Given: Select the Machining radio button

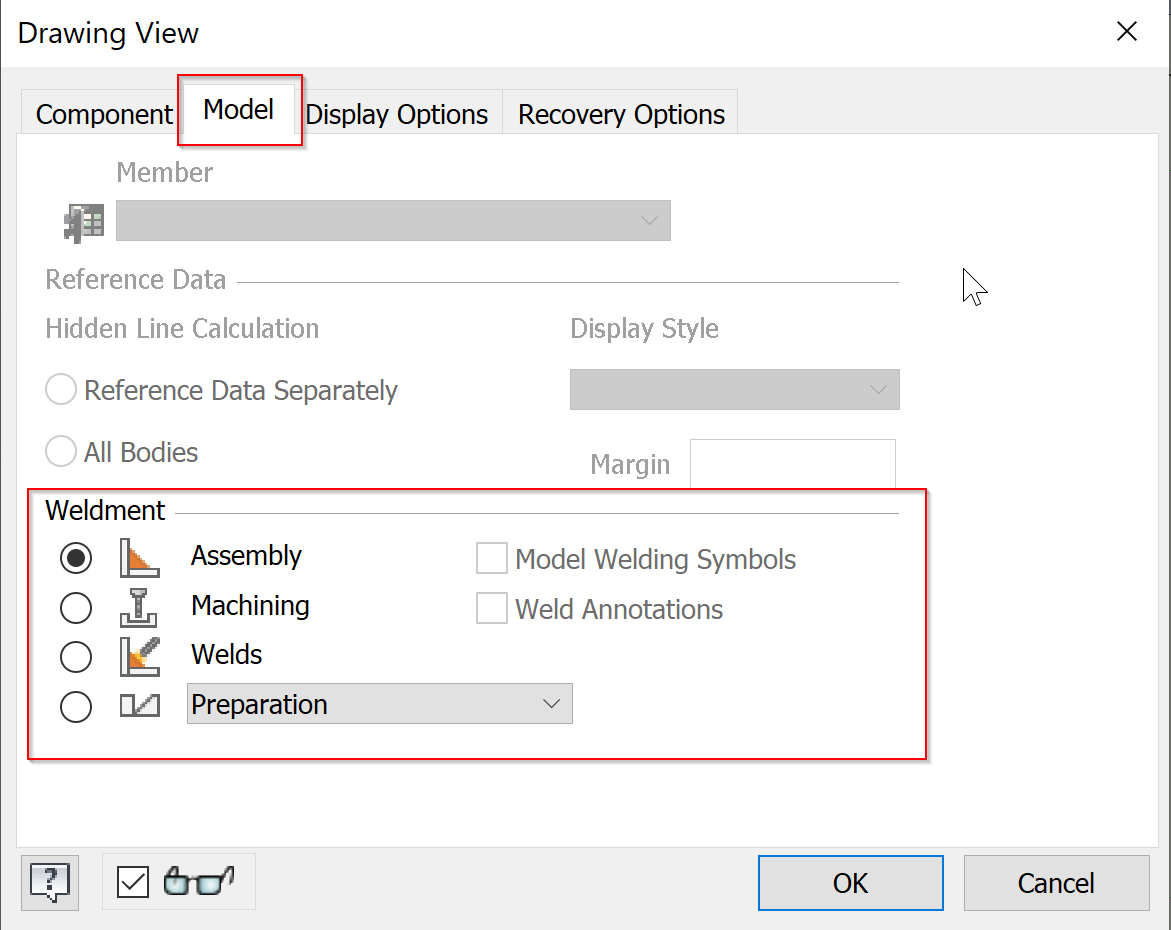Looking at the screenshot, I should 76,607.
